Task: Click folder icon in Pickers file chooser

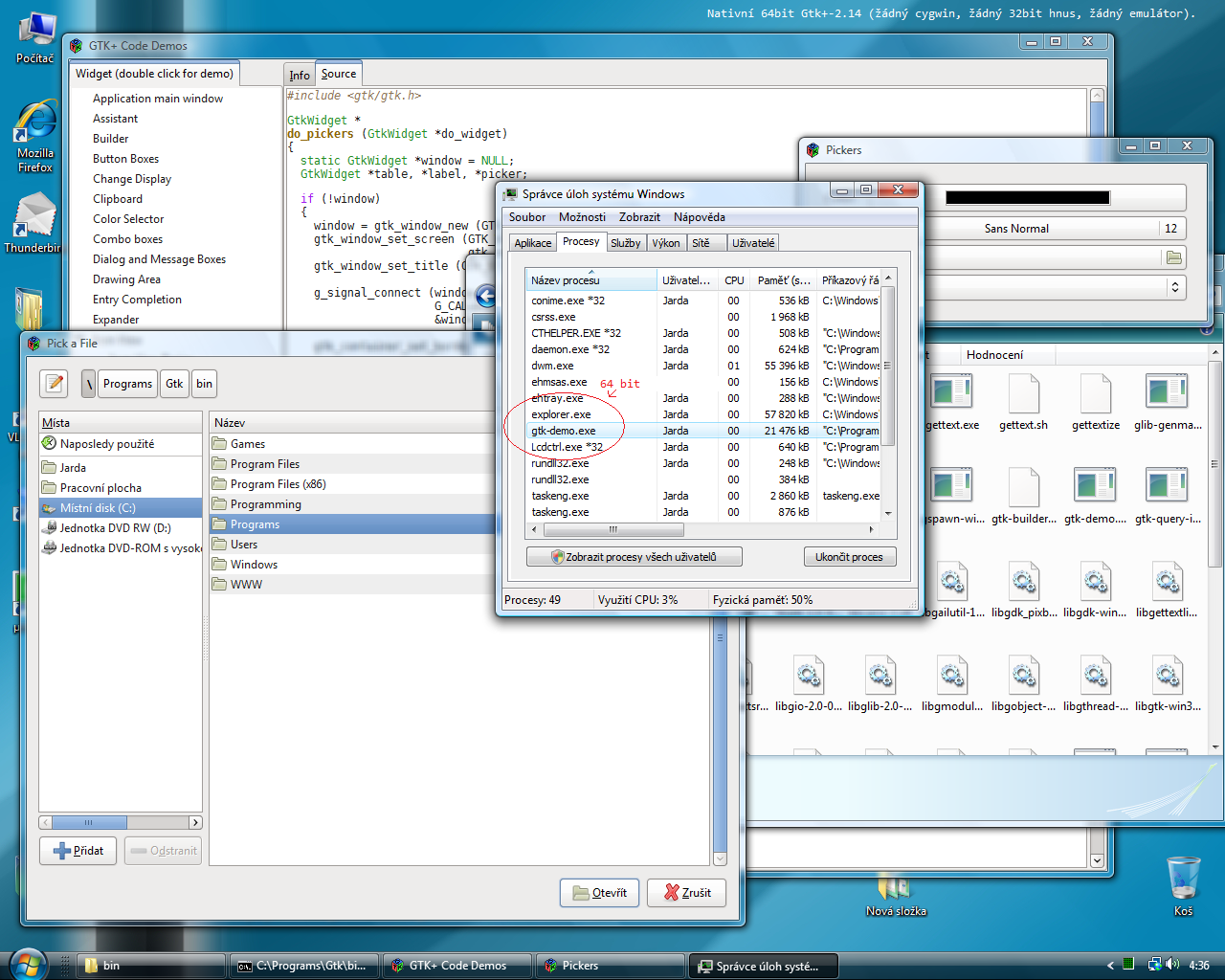Action: pos(1174,257)
